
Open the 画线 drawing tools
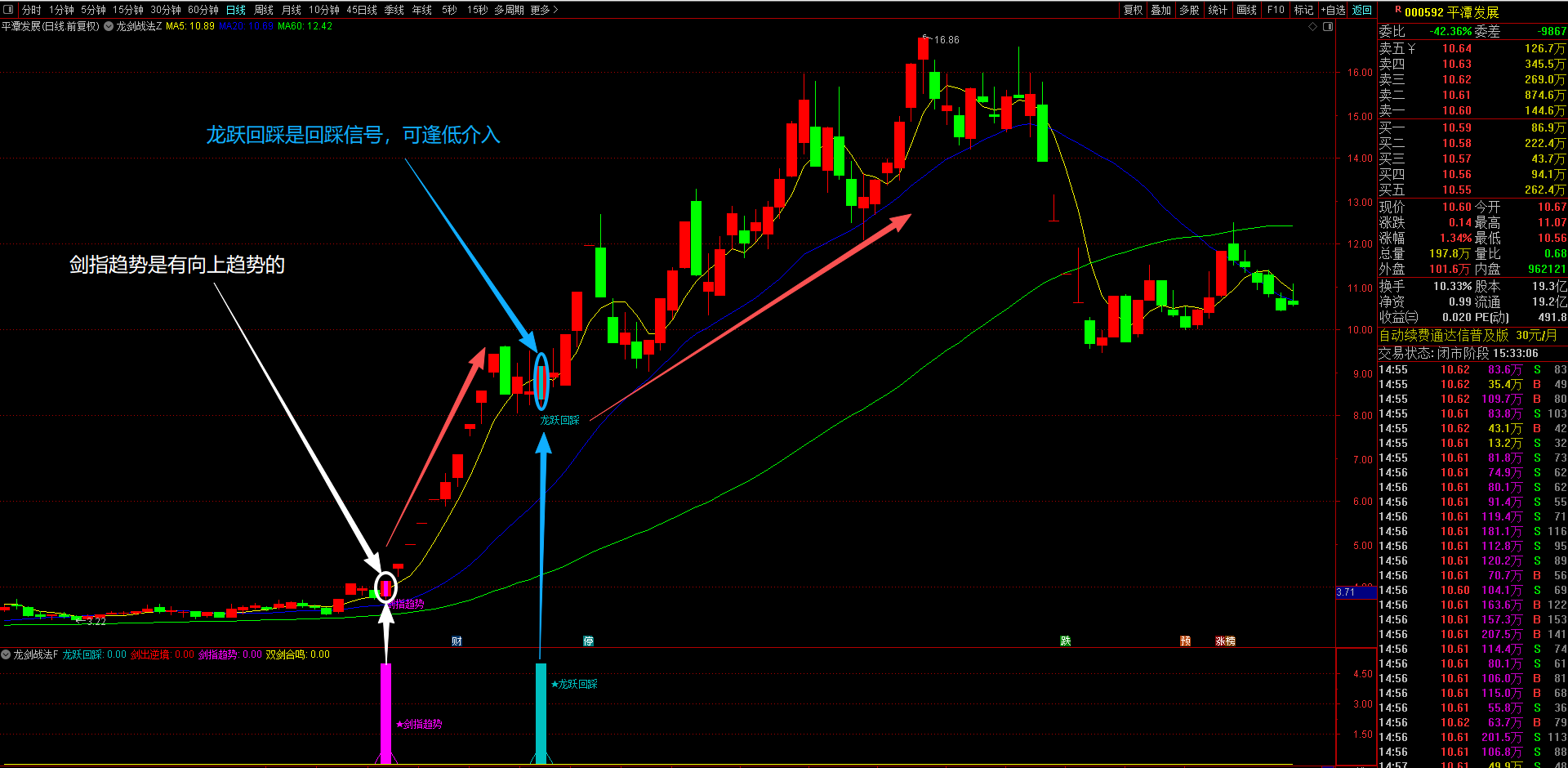point(1247,10)
